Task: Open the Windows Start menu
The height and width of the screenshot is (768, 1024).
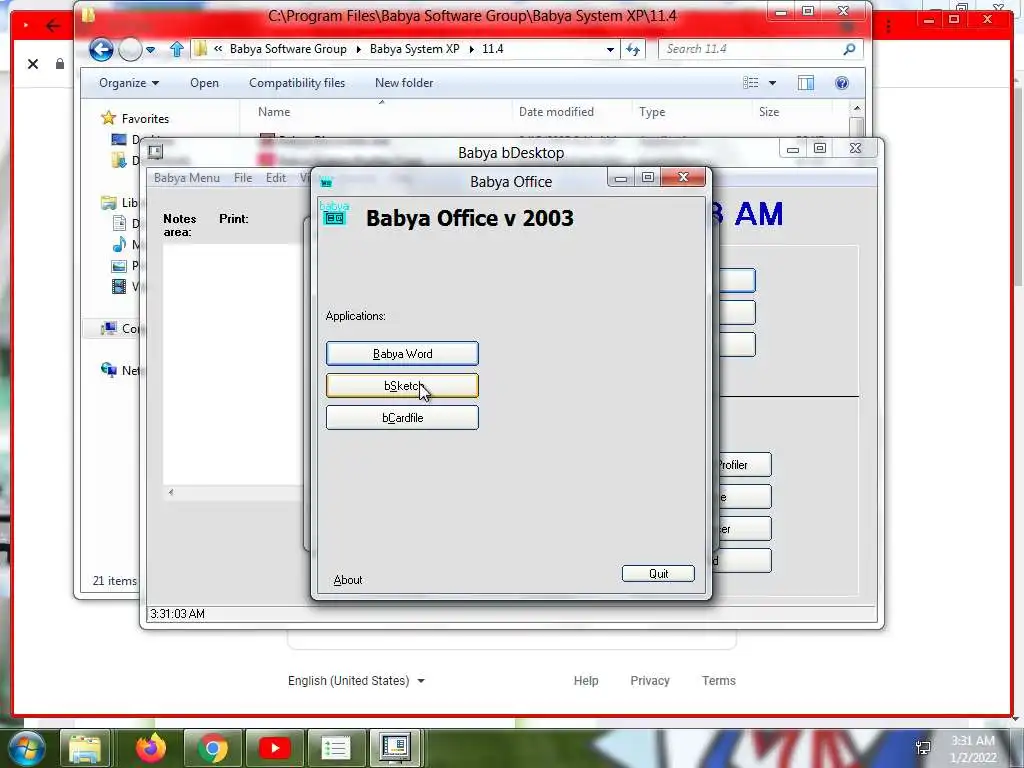Action: [26, 748]
